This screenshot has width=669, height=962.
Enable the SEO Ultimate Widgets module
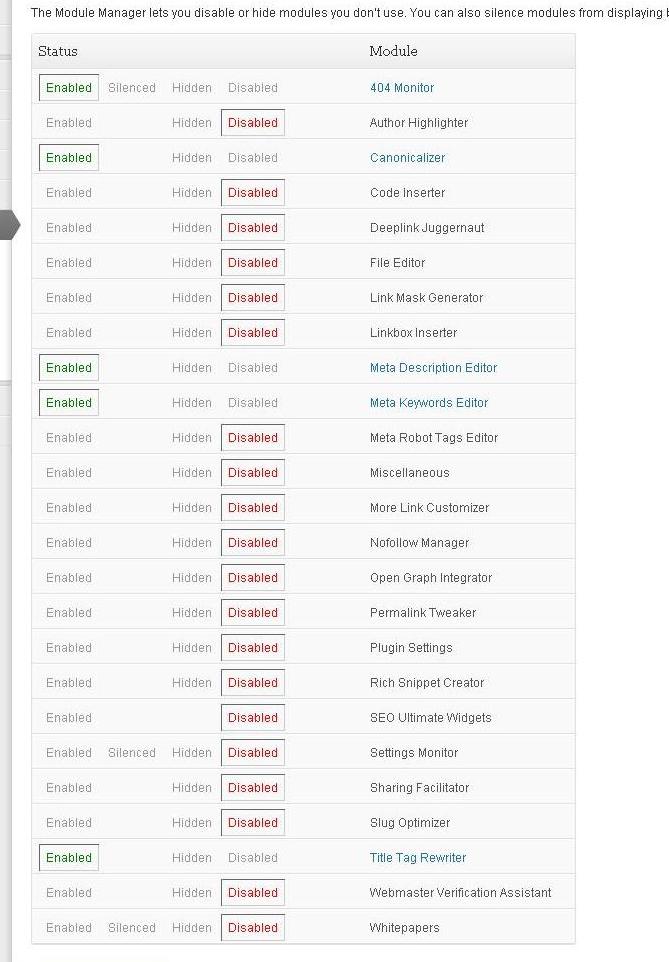pyautogui.click(x=69, y=718)
